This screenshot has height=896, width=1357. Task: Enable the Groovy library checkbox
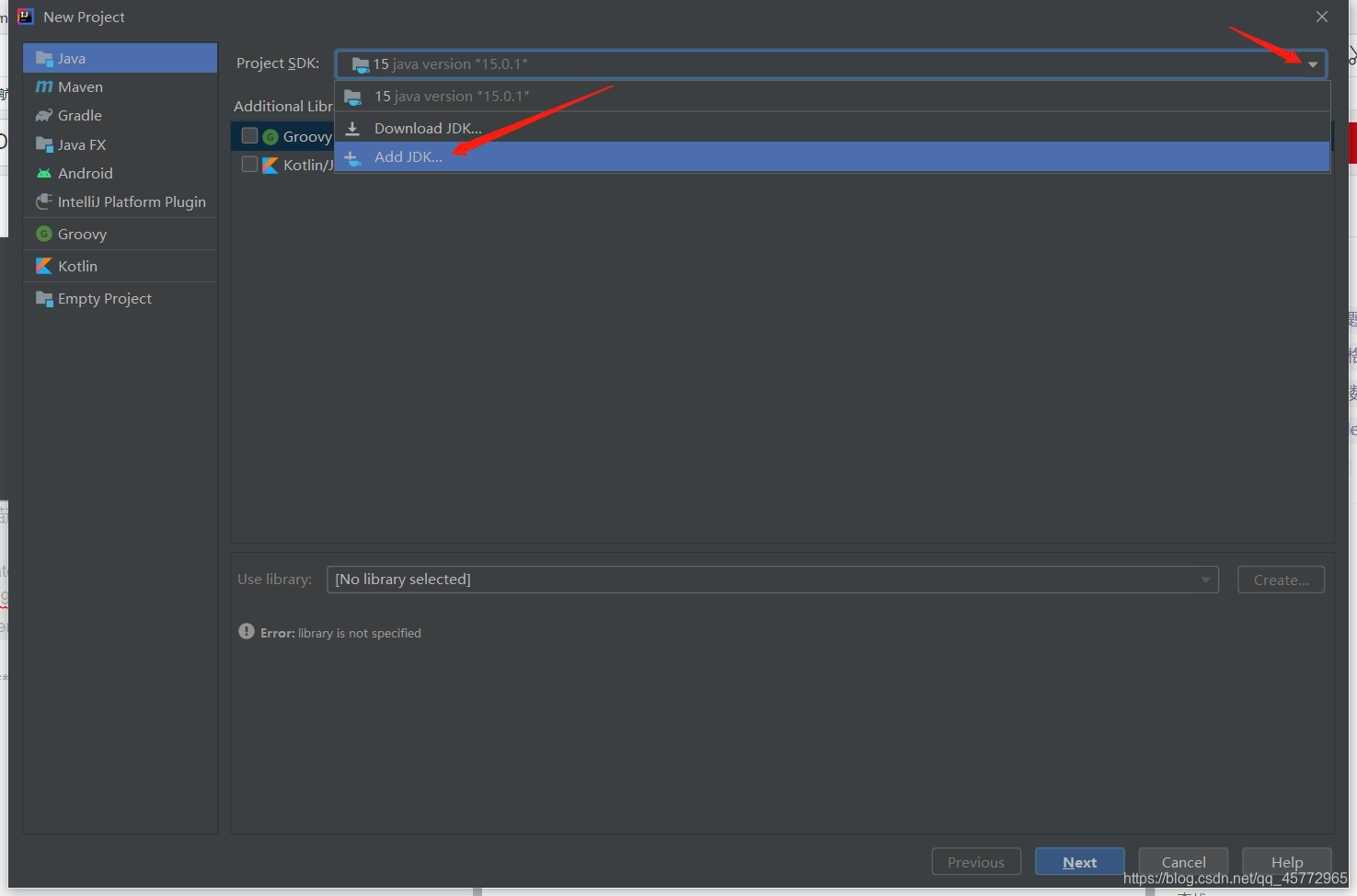pyautogui.click(x=249, y=135)
